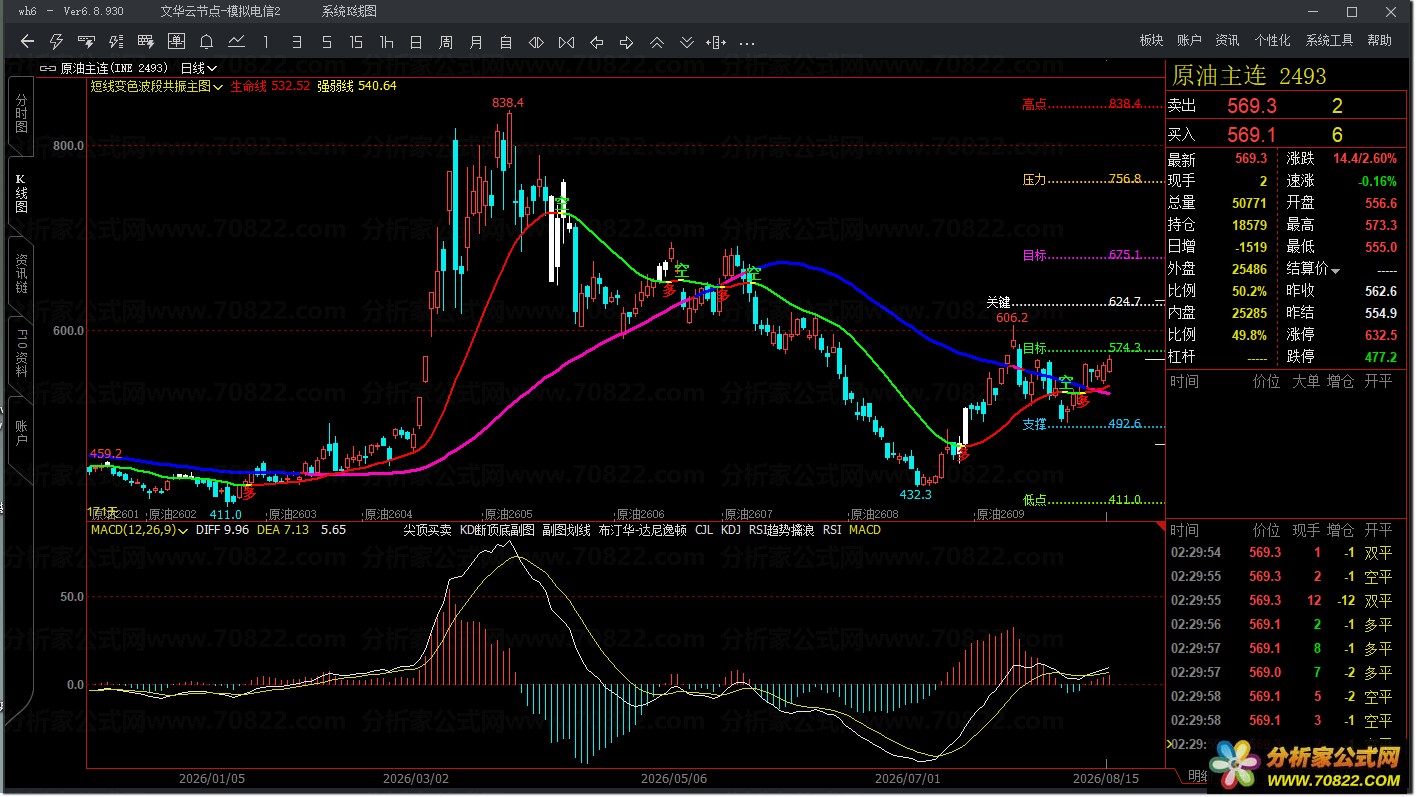Switch to 1-minute period
Viewport: 1417px width, 797px height.
(x=266, y=42)
